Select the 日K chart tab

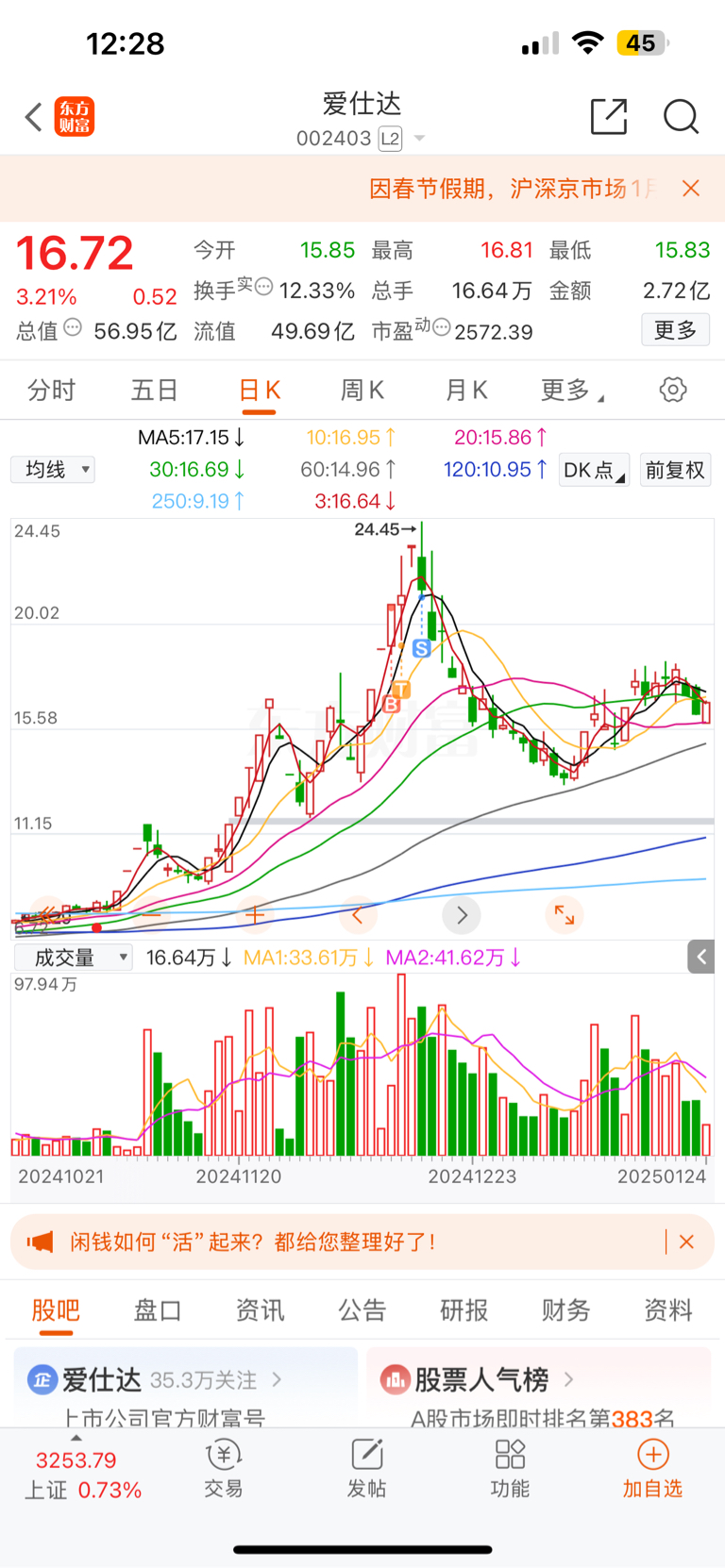(260, 390)
